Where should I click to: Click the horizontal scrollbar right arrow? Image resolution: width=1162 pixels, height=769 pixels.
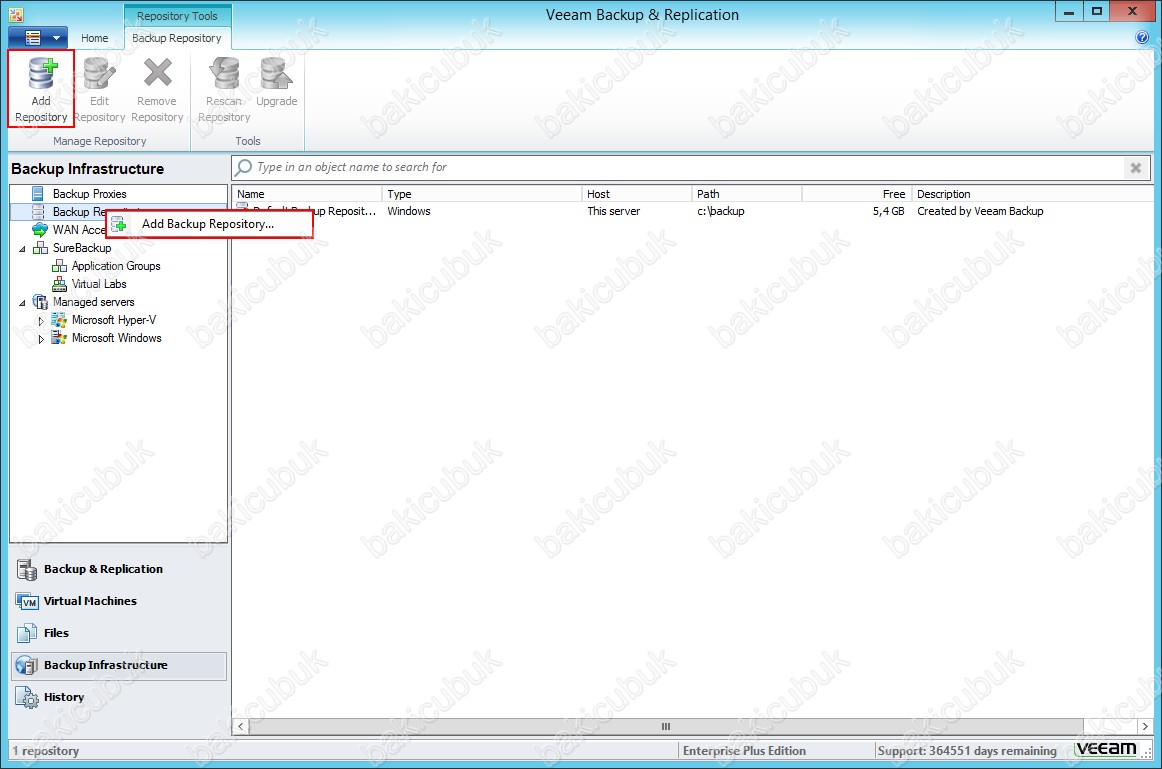pyautogui.click(x=1145, y=727)
